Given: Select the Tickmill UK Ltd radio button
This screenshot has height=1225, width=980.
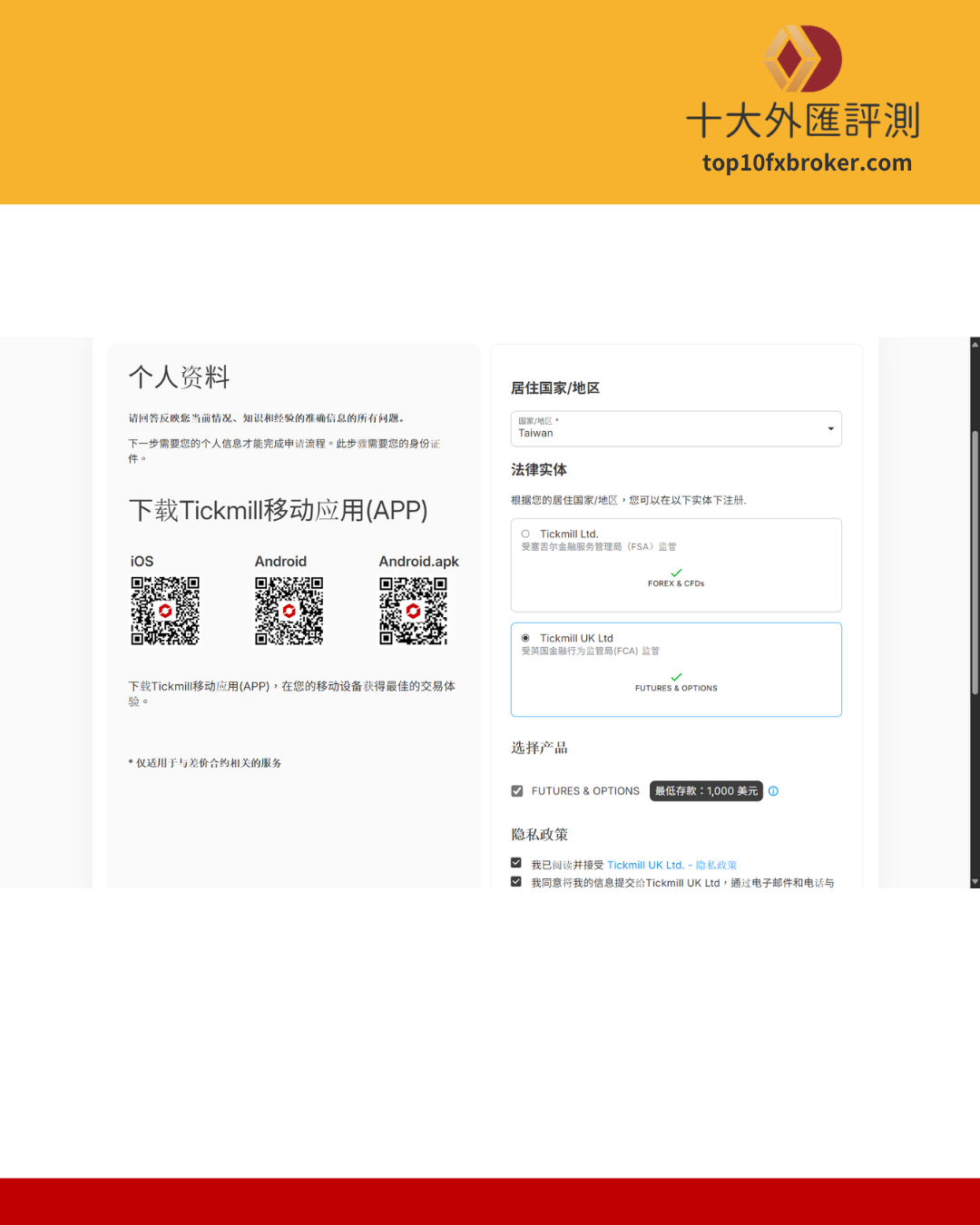Looking at the screenshot, I should click(525, 638).
